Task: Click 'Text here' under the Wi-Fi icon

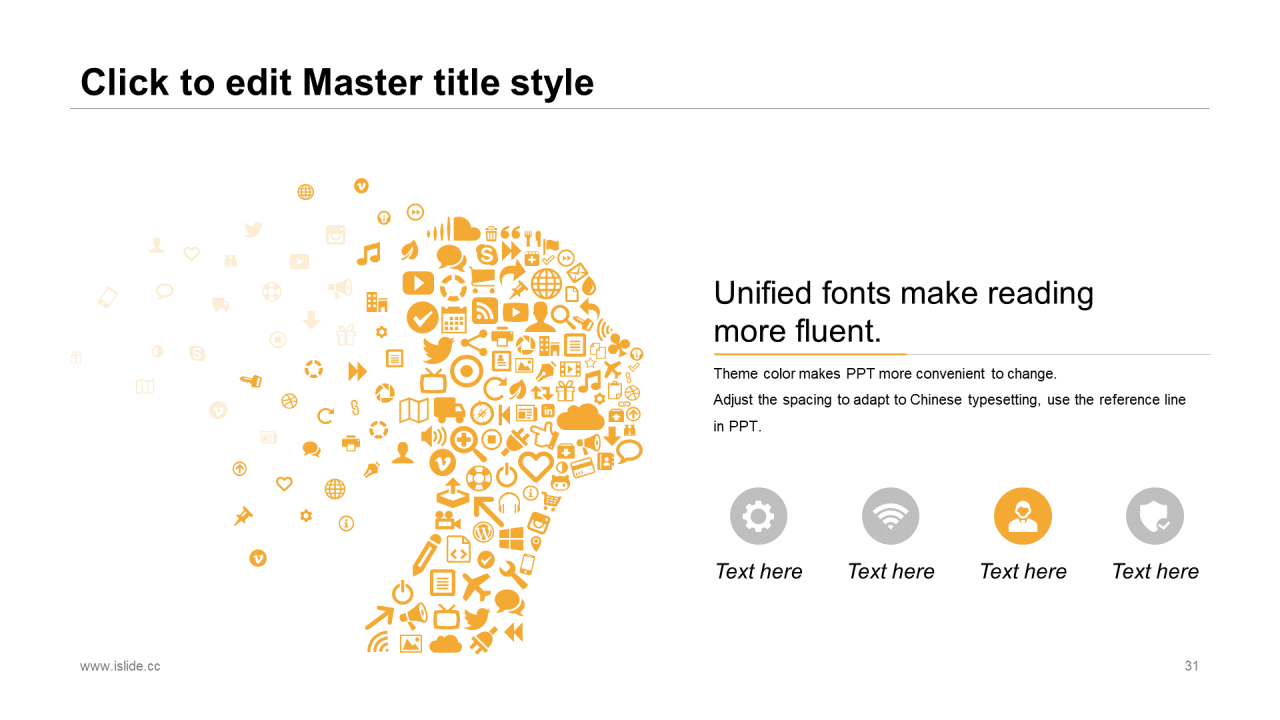Action: click(x=891, y=571)
